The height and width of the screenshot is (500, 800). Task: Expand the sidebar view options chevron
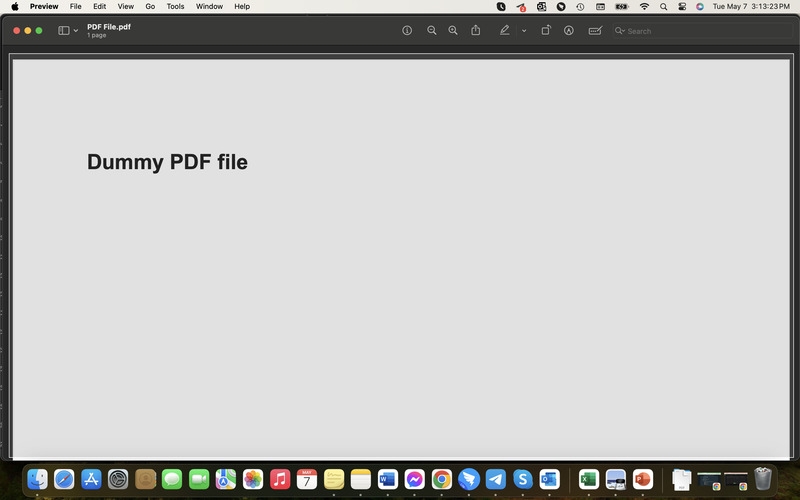[x=76, y=31]
